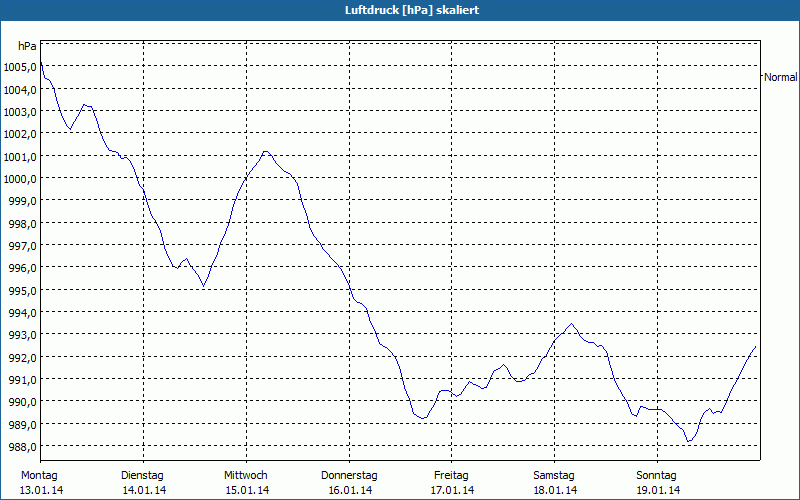Click the date 14.01.14

point(144,491)
